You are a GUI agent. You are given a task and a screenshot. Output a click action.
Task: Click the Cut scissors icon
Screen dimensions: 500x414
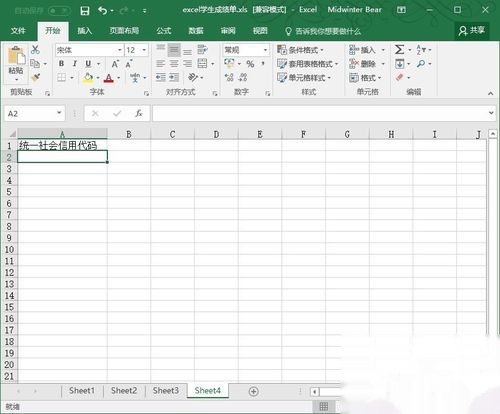click(35, 50)
